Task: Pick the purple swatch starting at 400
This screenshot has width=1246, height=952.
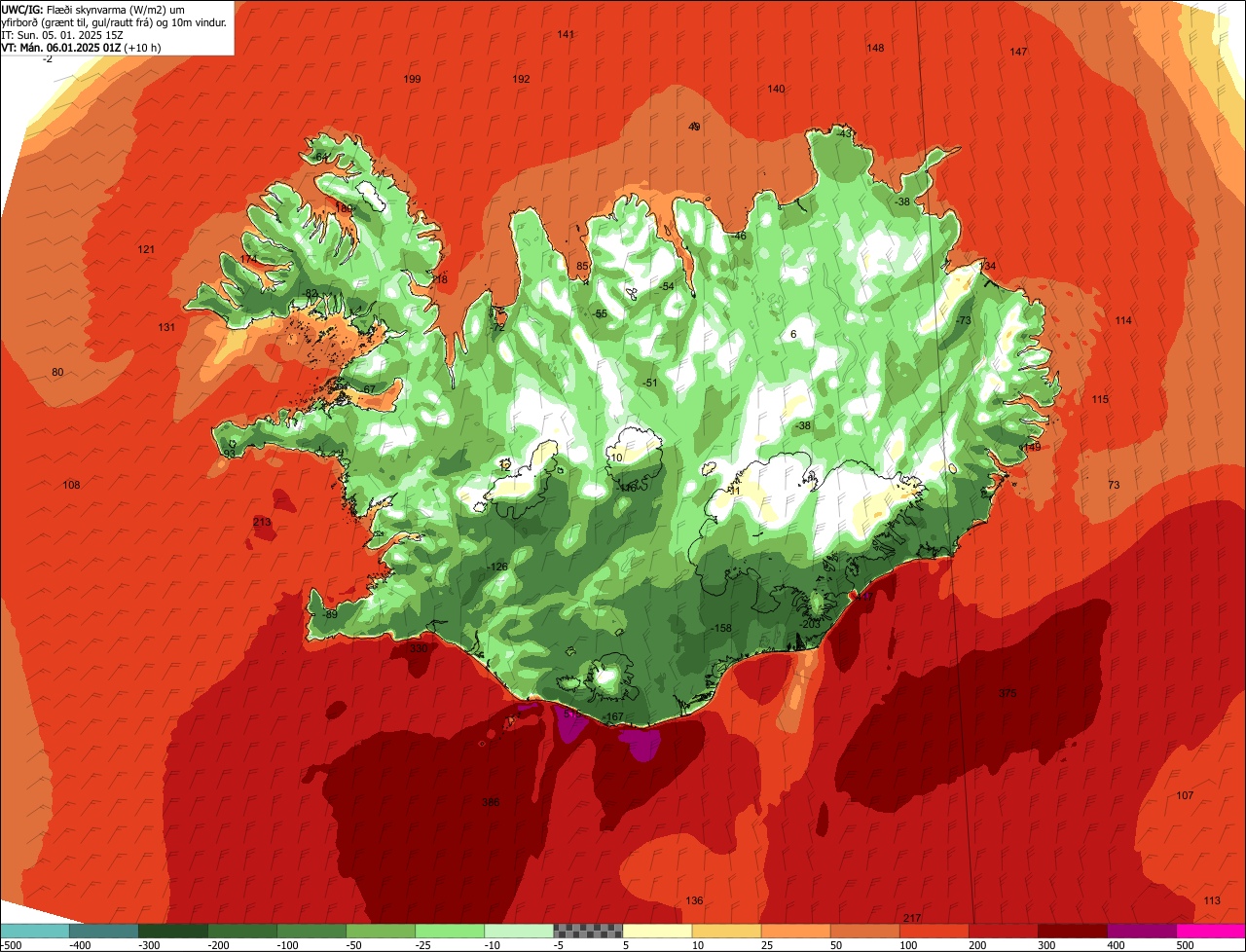Action: click(x=1141, y=931)
